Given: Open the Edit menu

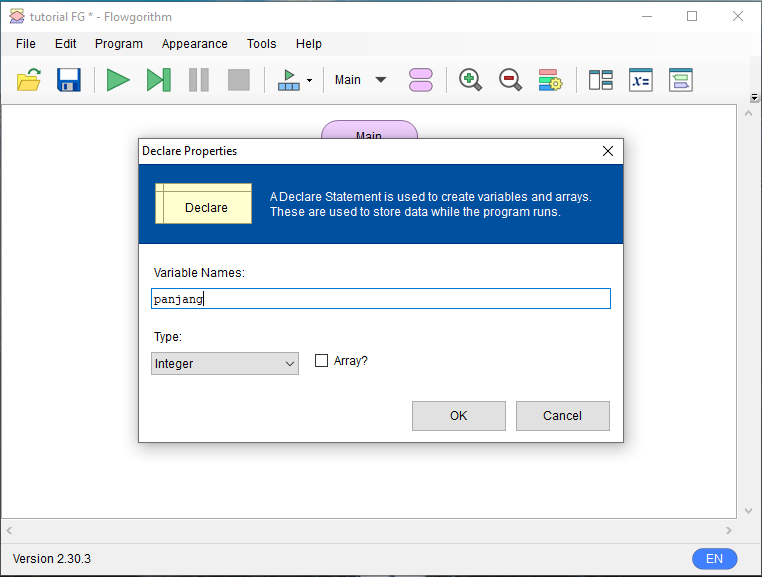Looking at the screenshot, I should pyautogui.click(x=66, y=44).
